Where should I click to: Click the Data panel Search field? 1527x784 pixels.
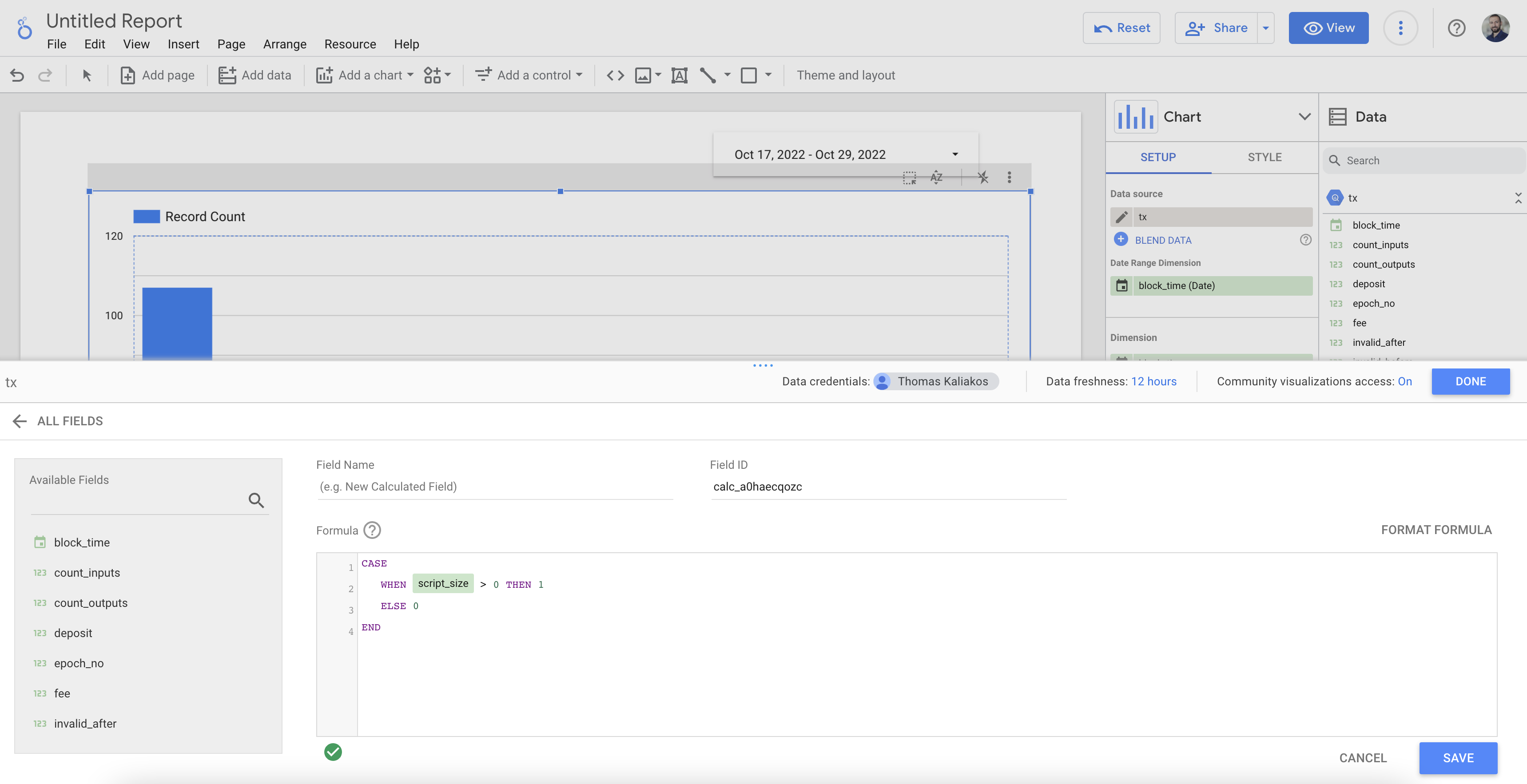(x=1424, y=161)
